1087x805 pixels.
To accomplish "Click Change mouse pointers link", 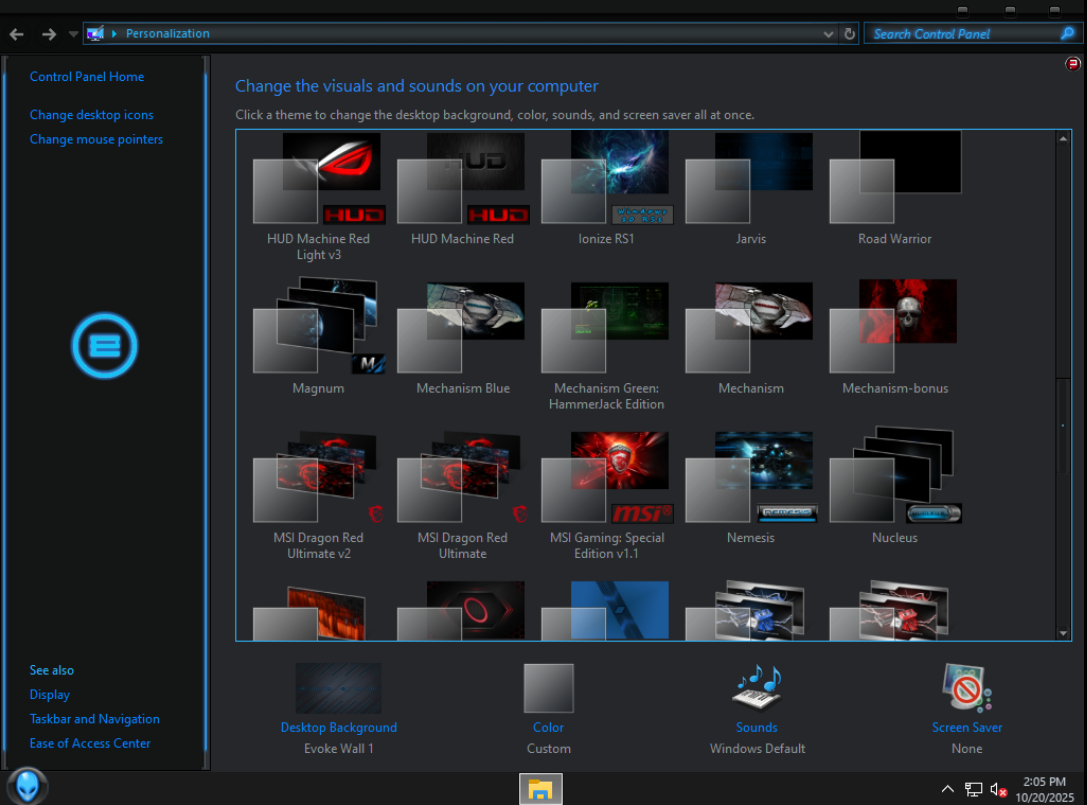I will [96, 139].
